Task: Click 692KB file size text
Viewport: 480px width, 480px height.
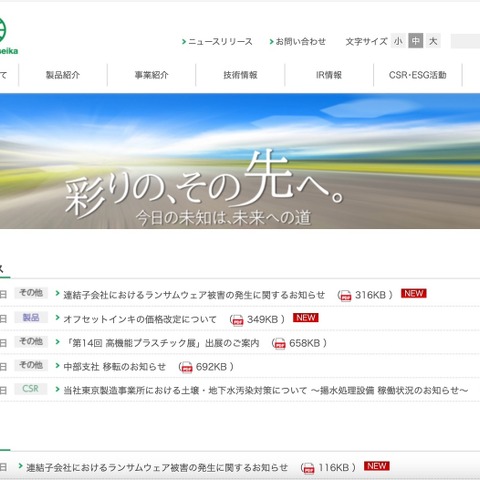Action: (x=211, y=367)
